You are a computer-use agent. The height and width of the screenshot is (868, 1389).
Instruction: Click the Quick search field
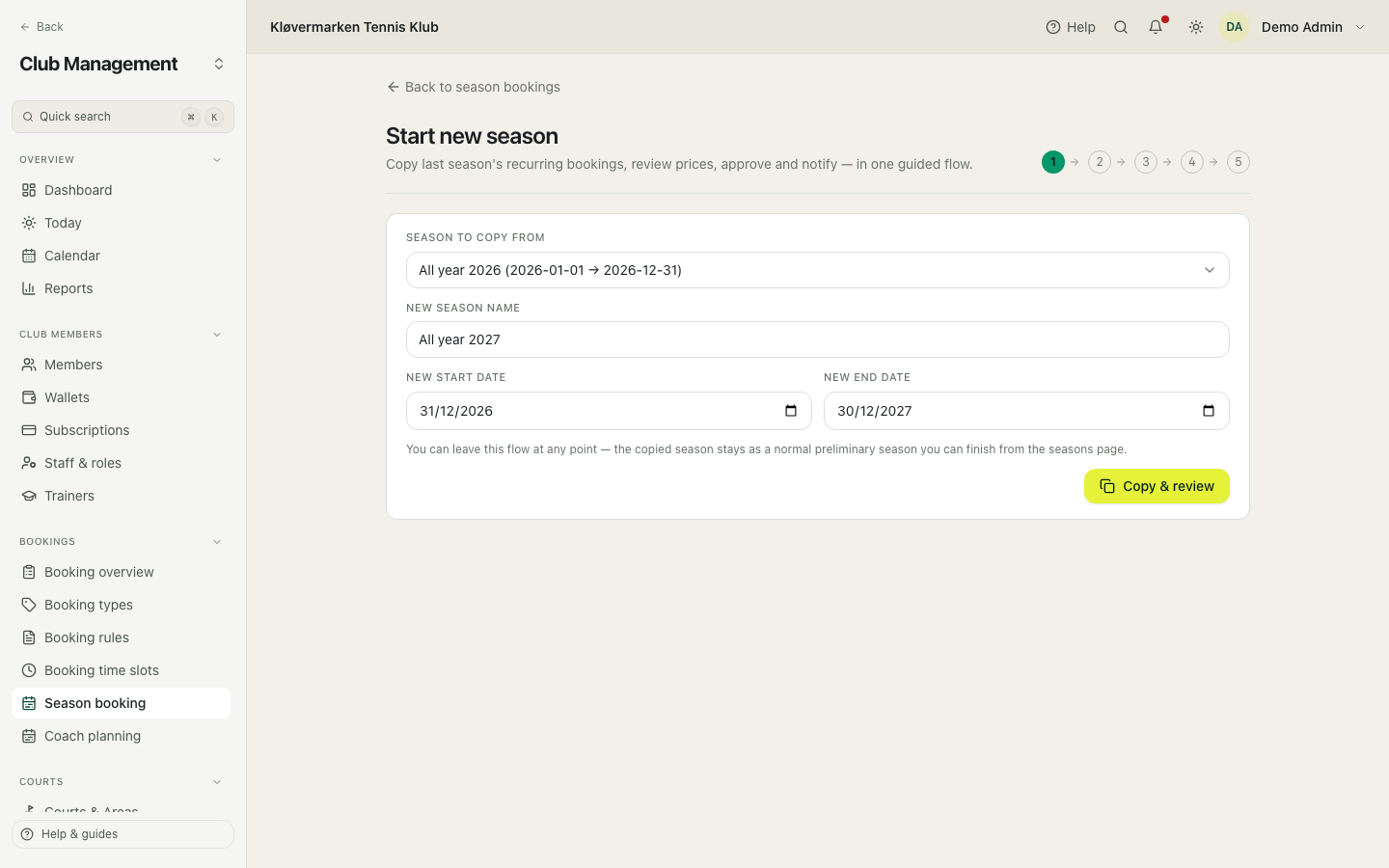coord(123,117)
